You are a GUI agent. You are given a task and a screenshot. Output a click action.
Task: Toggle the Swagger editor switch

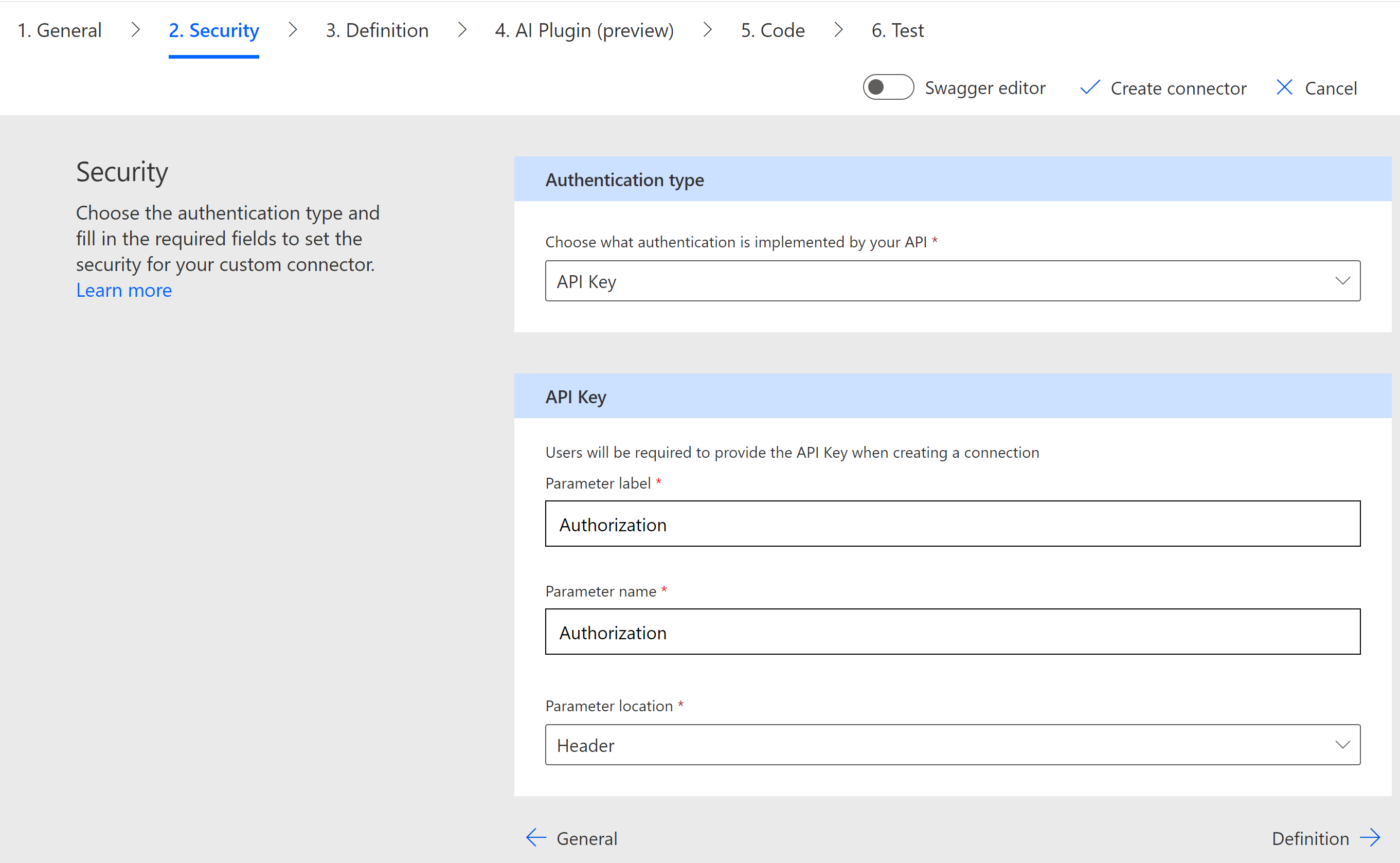[x=888, y=87]
